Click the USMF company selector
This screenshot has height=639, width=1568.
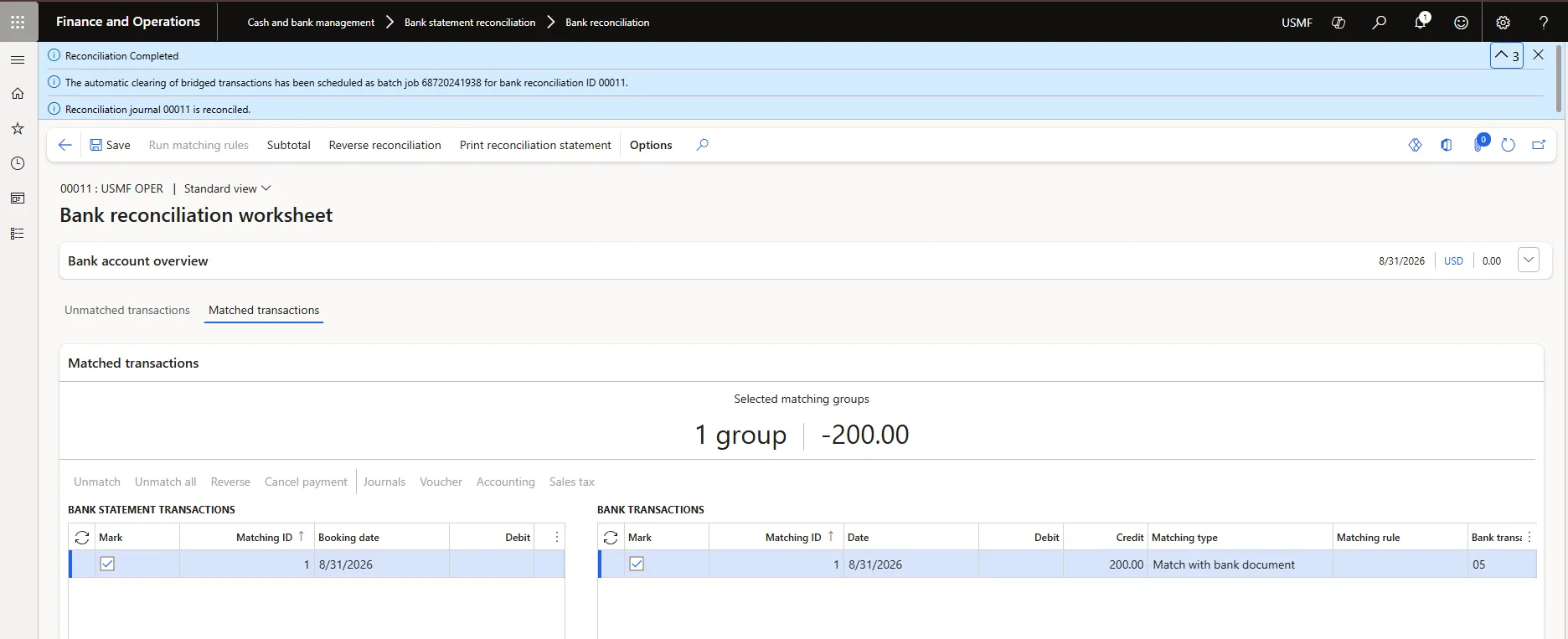pos(1297,23)
